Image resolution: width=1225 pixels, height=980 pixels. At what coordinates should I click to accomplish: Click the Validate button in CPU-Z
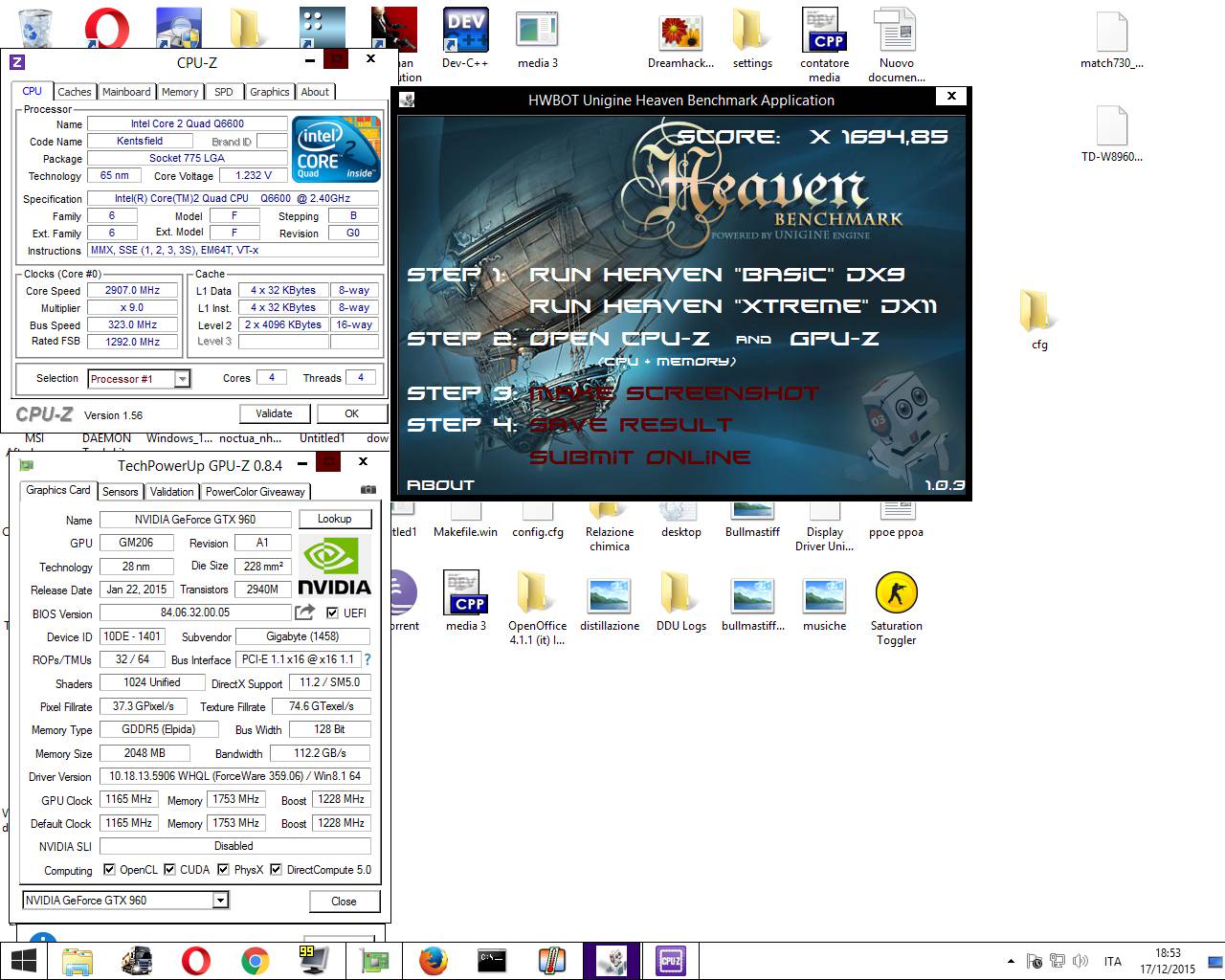click(274, 413)
